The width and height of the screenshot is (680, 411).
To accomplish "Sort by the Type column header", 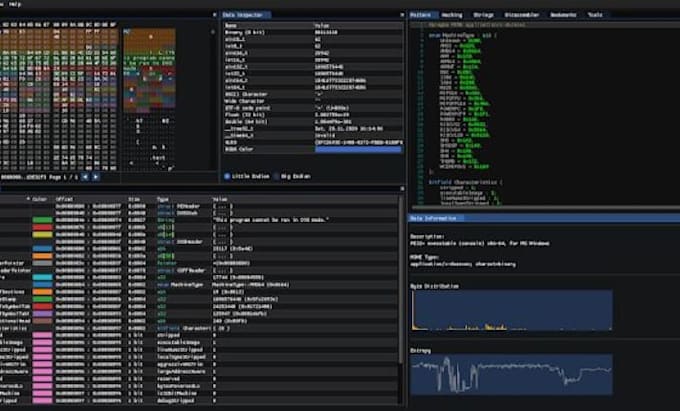I will coord(163,199).
